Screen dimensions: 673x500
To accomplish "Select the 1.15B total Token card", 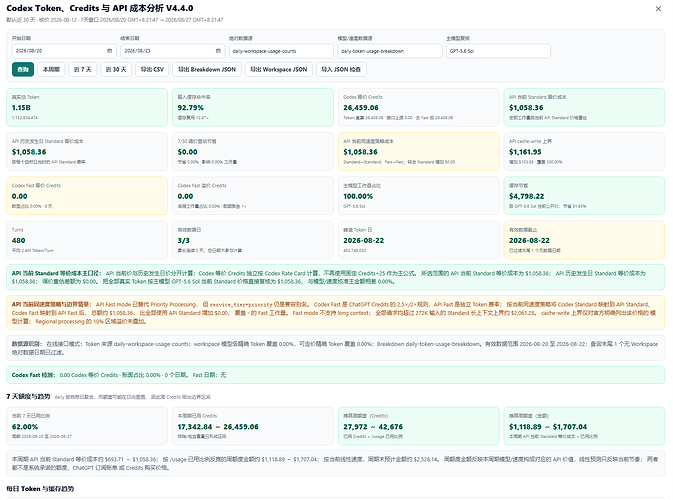I will pyautogui.click(x=87, y=107).
